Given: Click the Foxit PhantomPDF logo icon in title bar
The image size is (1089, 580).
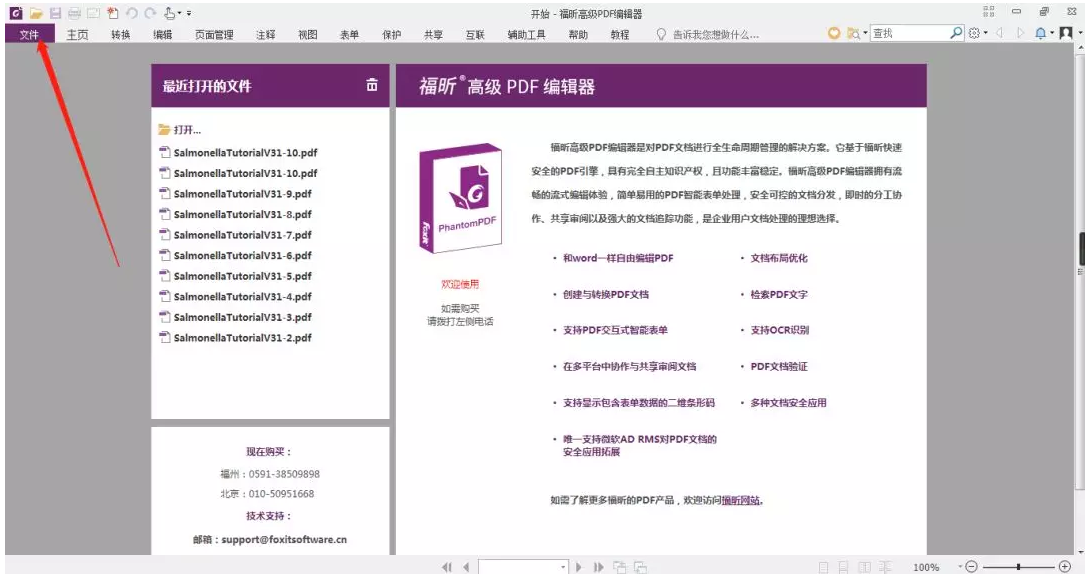Looking at the screenshot, I should 16,13.
